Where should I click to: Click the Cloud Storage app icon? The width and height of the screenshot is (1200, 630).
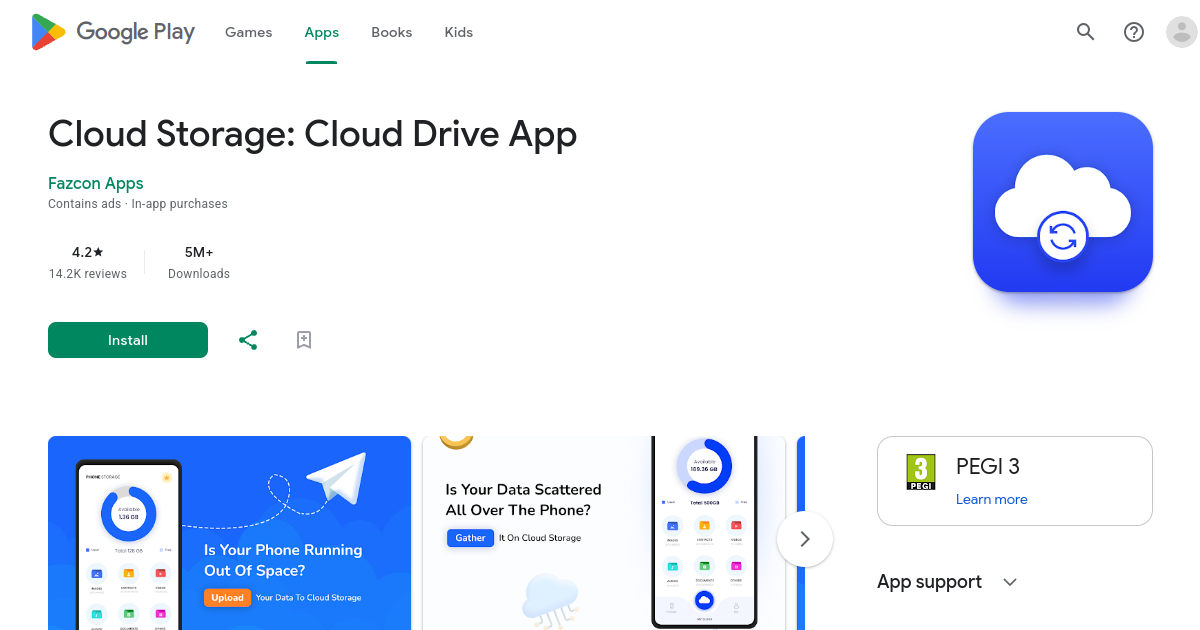click(1063, 202)
